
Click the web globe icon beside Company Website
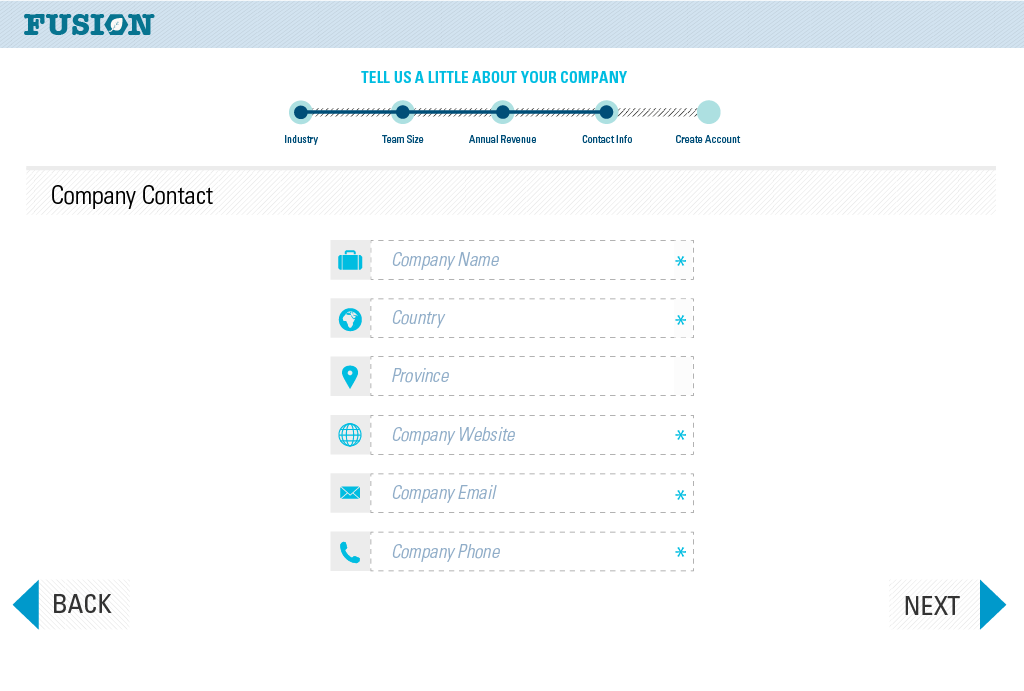350,434
